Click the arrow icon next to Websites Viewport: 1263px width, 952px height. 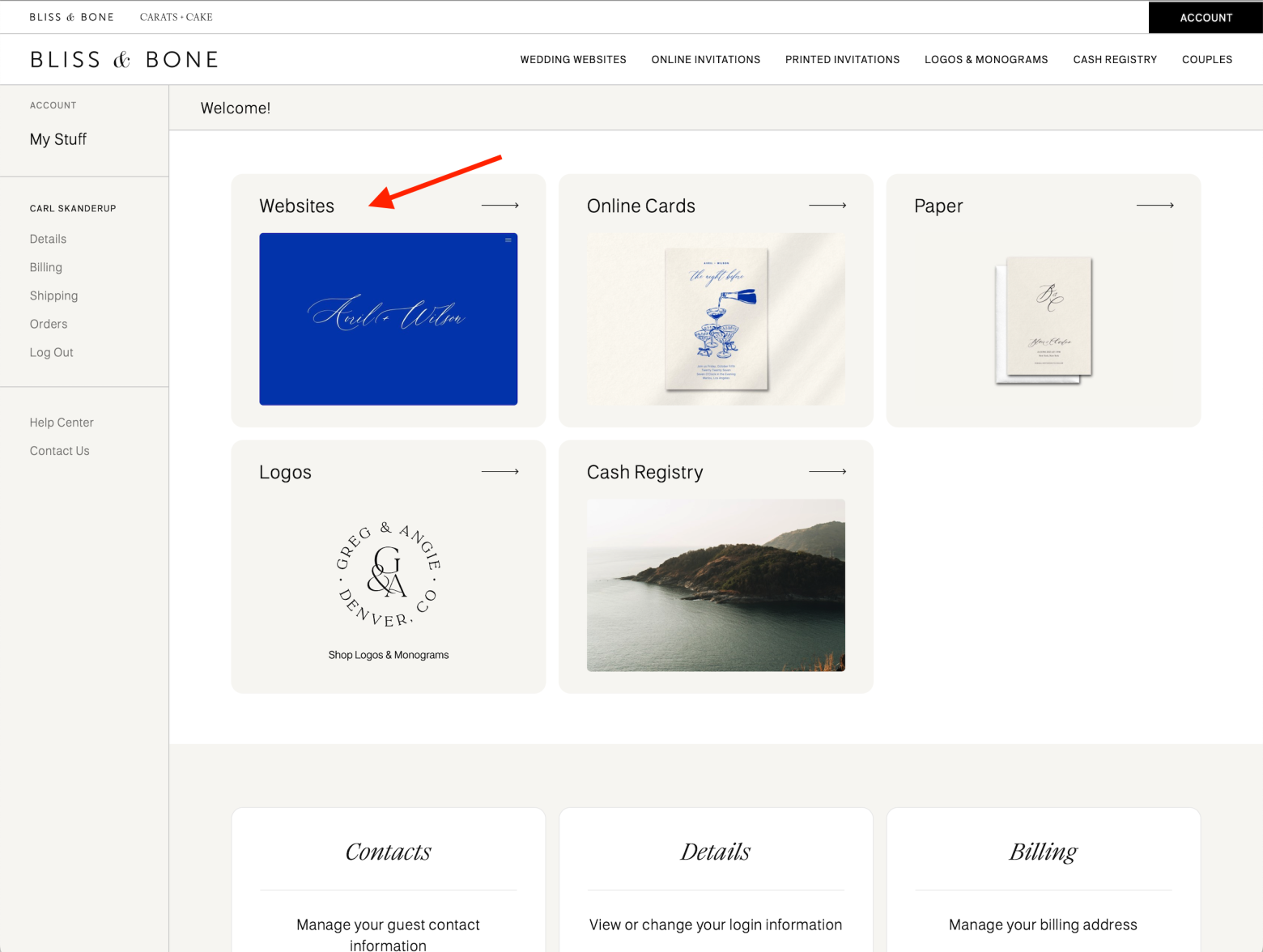tap(500, 205)
